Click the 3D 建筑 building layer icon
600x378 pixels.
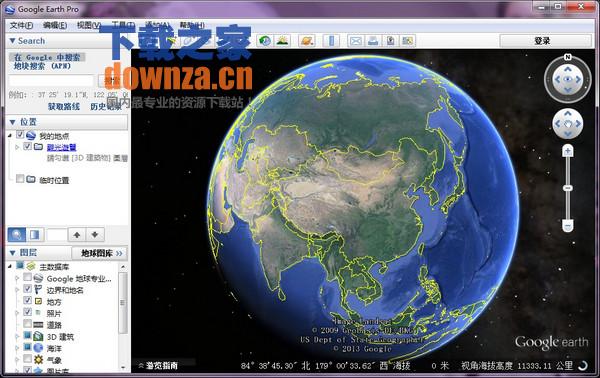coord(38,337)
